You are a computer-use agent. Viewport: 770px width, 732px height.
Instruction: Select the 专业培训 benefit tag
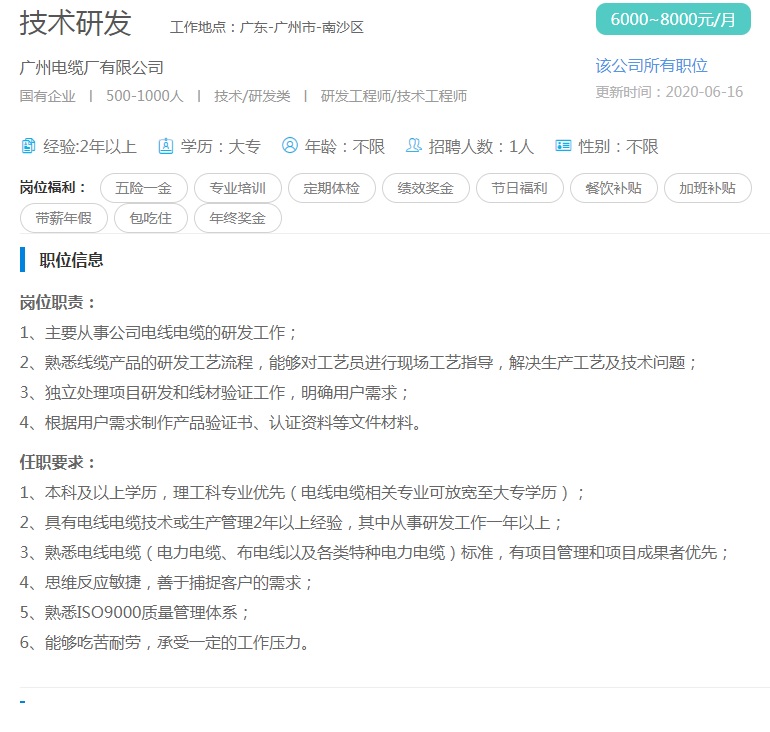point(238,188)
